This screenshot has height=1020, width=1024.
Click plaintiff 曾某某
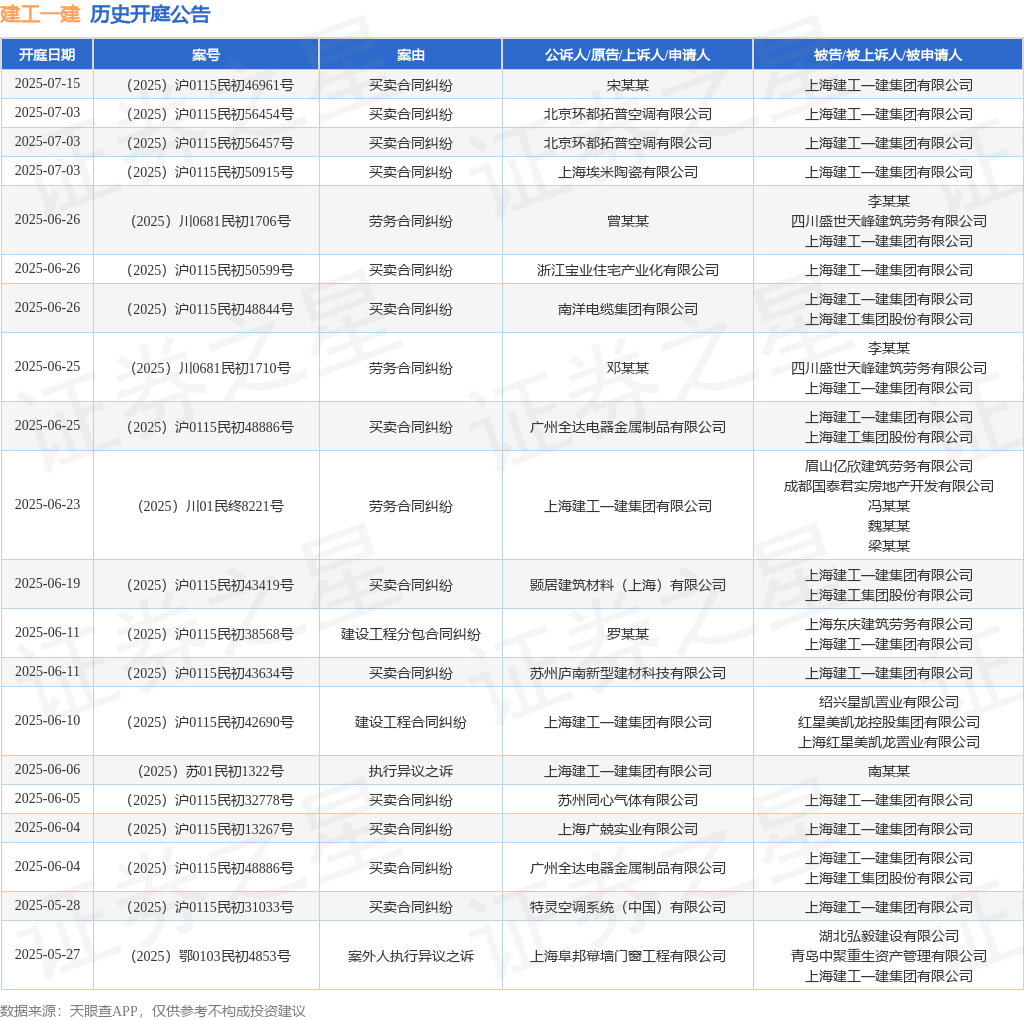[628, 221]
